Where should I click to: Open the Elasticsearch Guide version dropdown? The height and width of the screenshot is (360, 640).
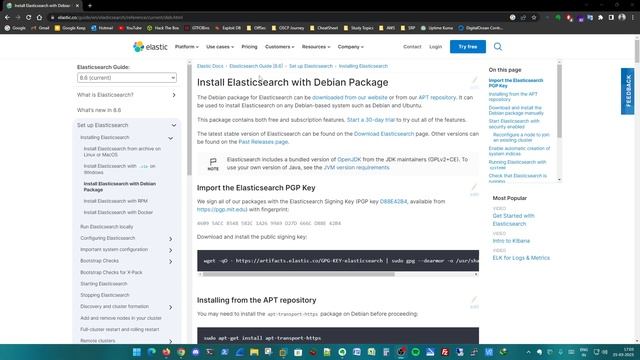click(127, 78)
